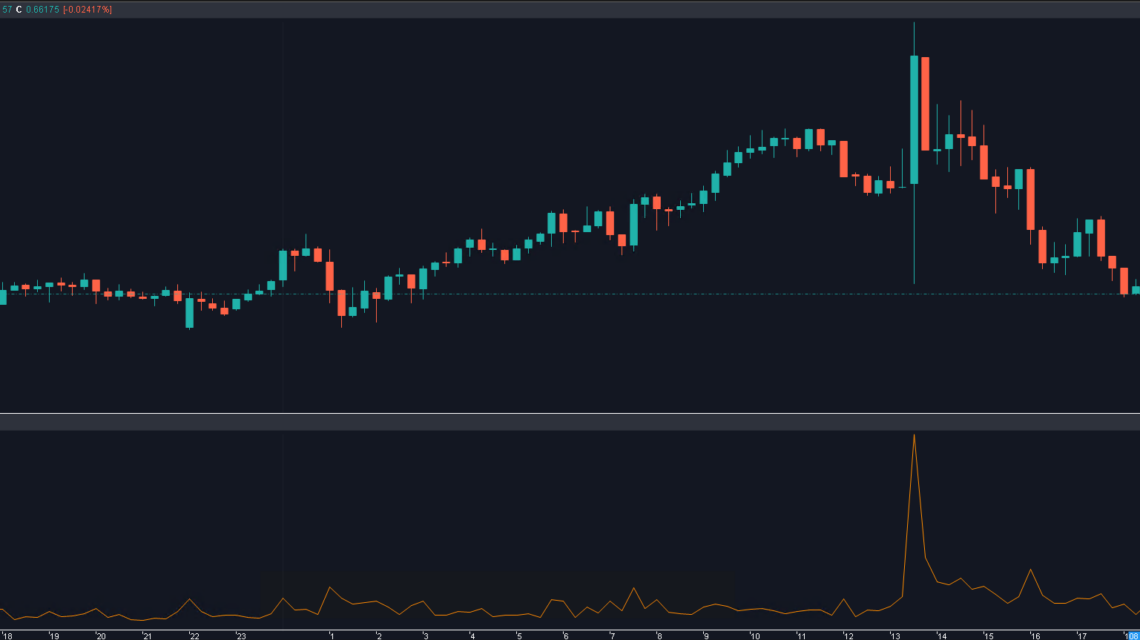Click the '11 time axis marker
Image resolution: width=1140 pixels, height=640 pixels.
(800, 635)
